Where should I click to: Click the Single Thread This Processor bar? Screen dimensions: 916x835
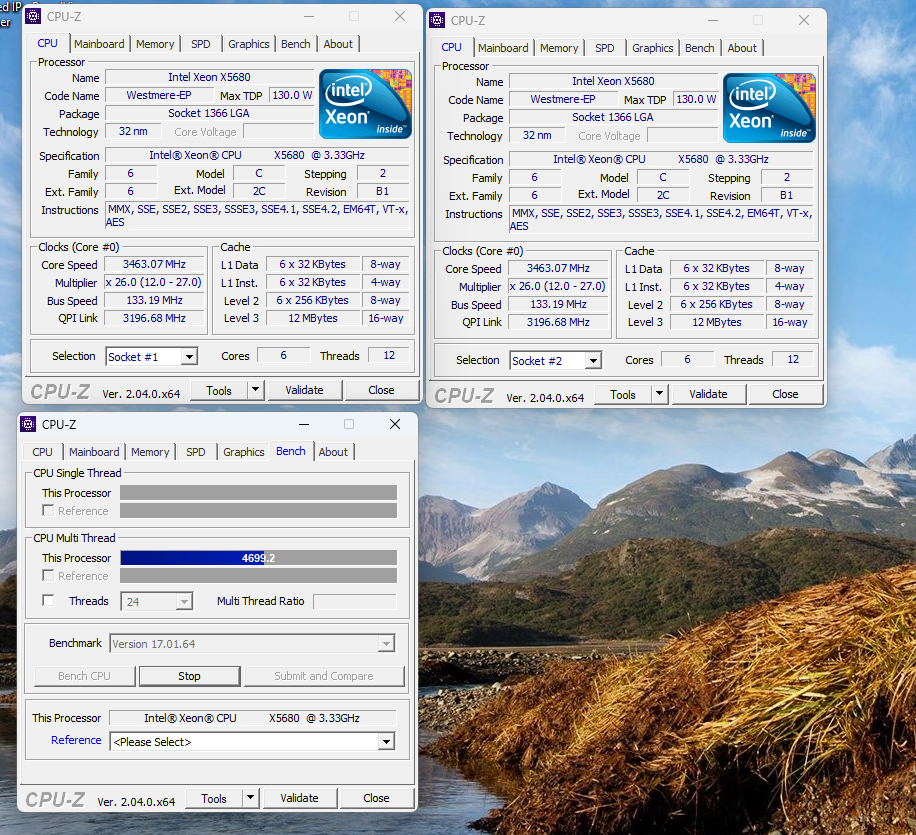[258, 493]
